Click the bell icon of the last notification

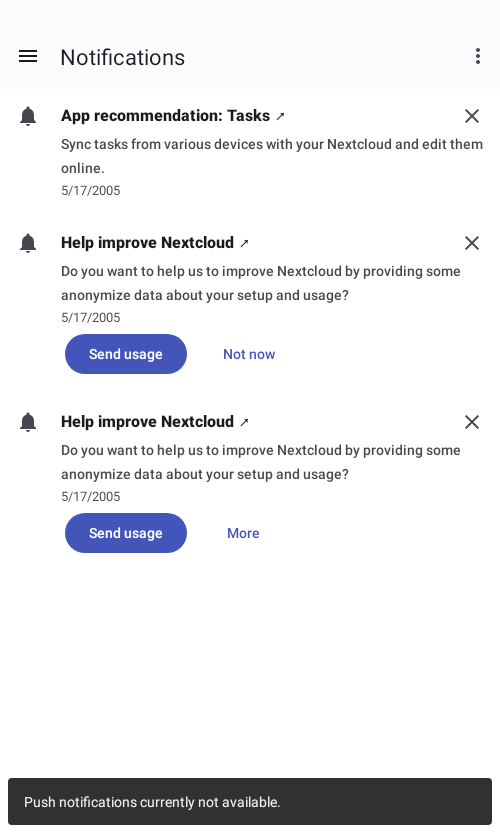coord(28,422)
